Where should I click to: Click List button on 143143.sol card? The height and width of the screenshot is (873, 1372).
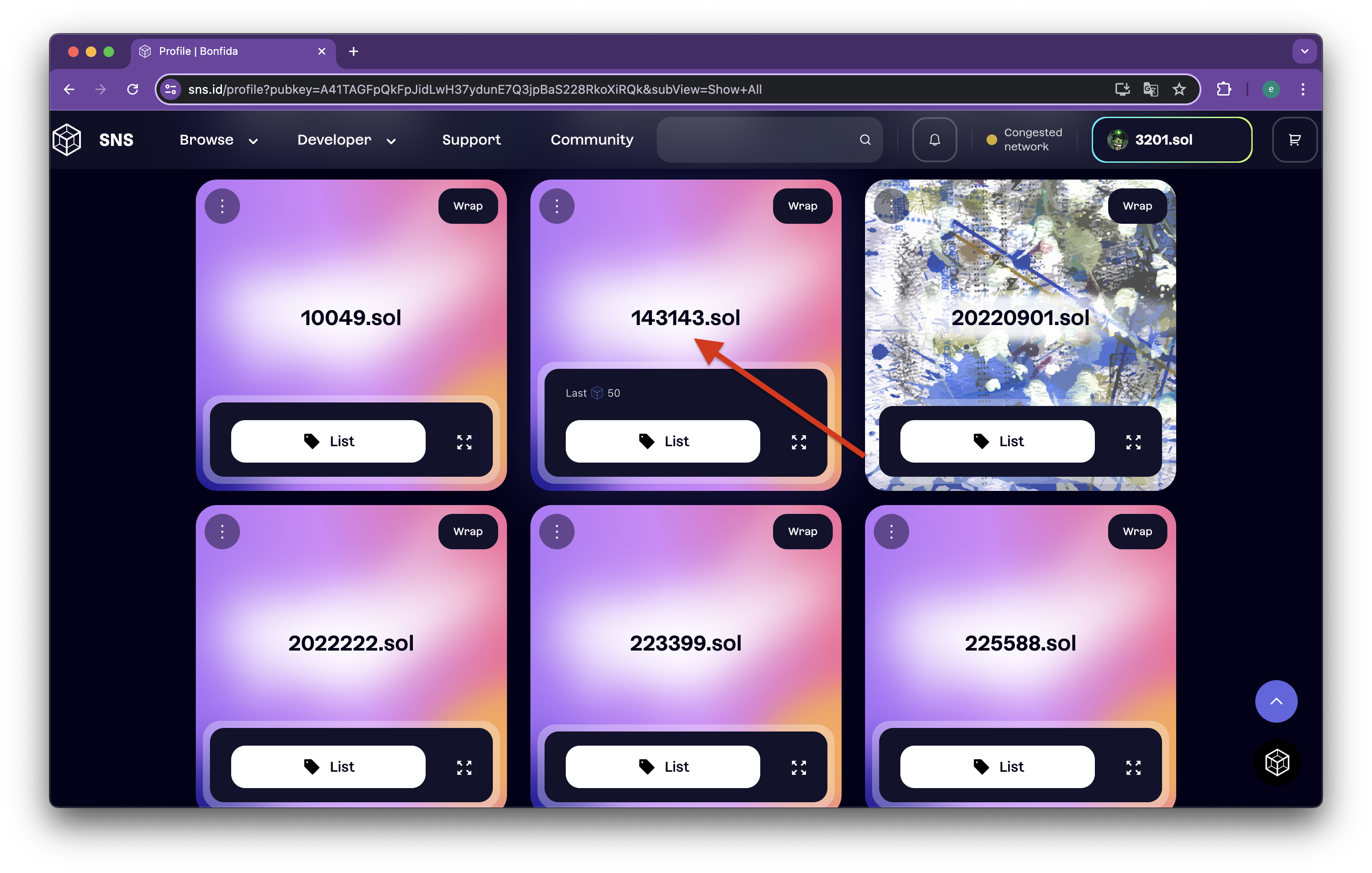(663, 441)
